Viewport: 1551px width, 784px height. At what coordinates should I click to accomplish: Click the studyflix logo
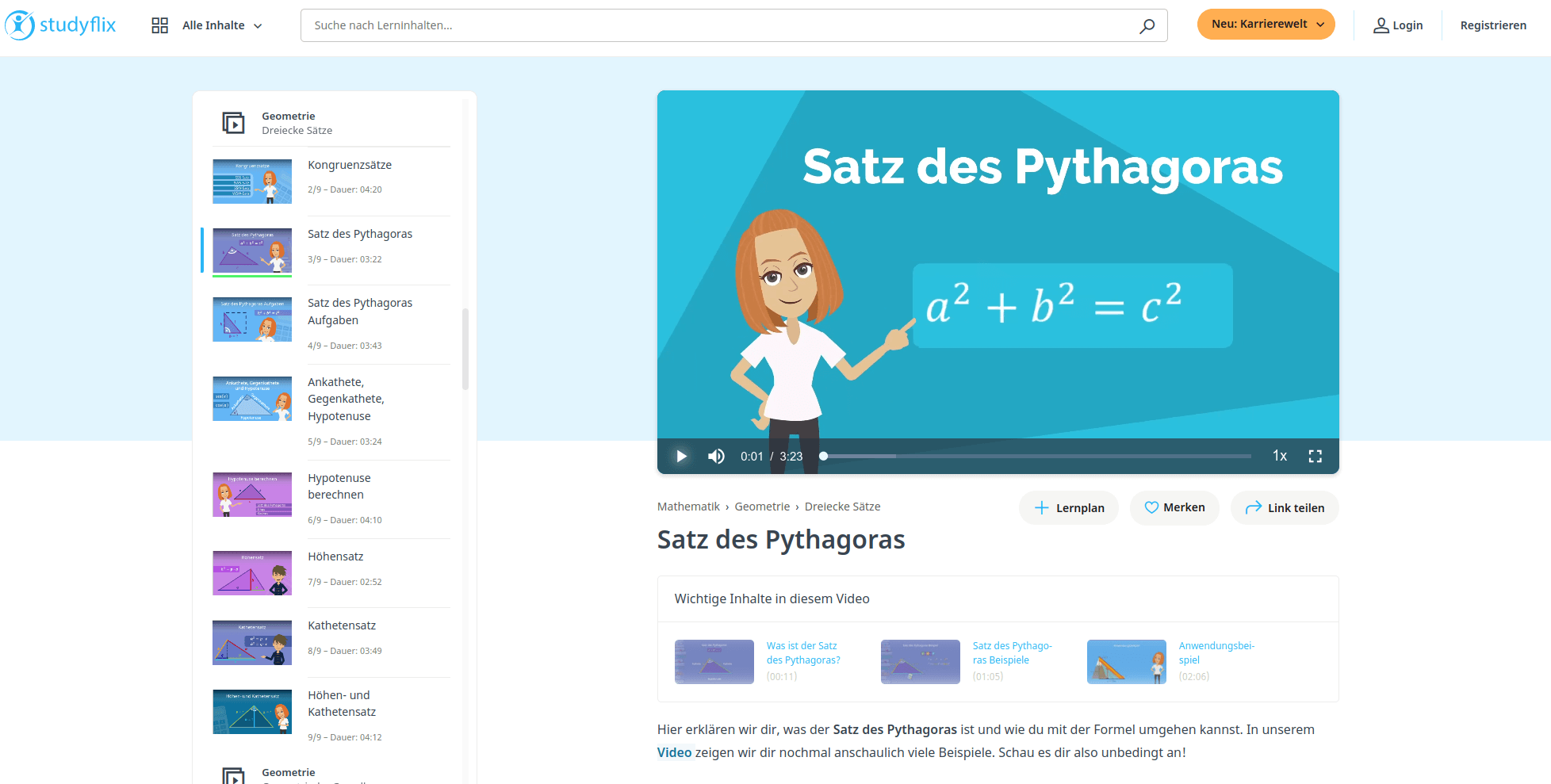59,25
